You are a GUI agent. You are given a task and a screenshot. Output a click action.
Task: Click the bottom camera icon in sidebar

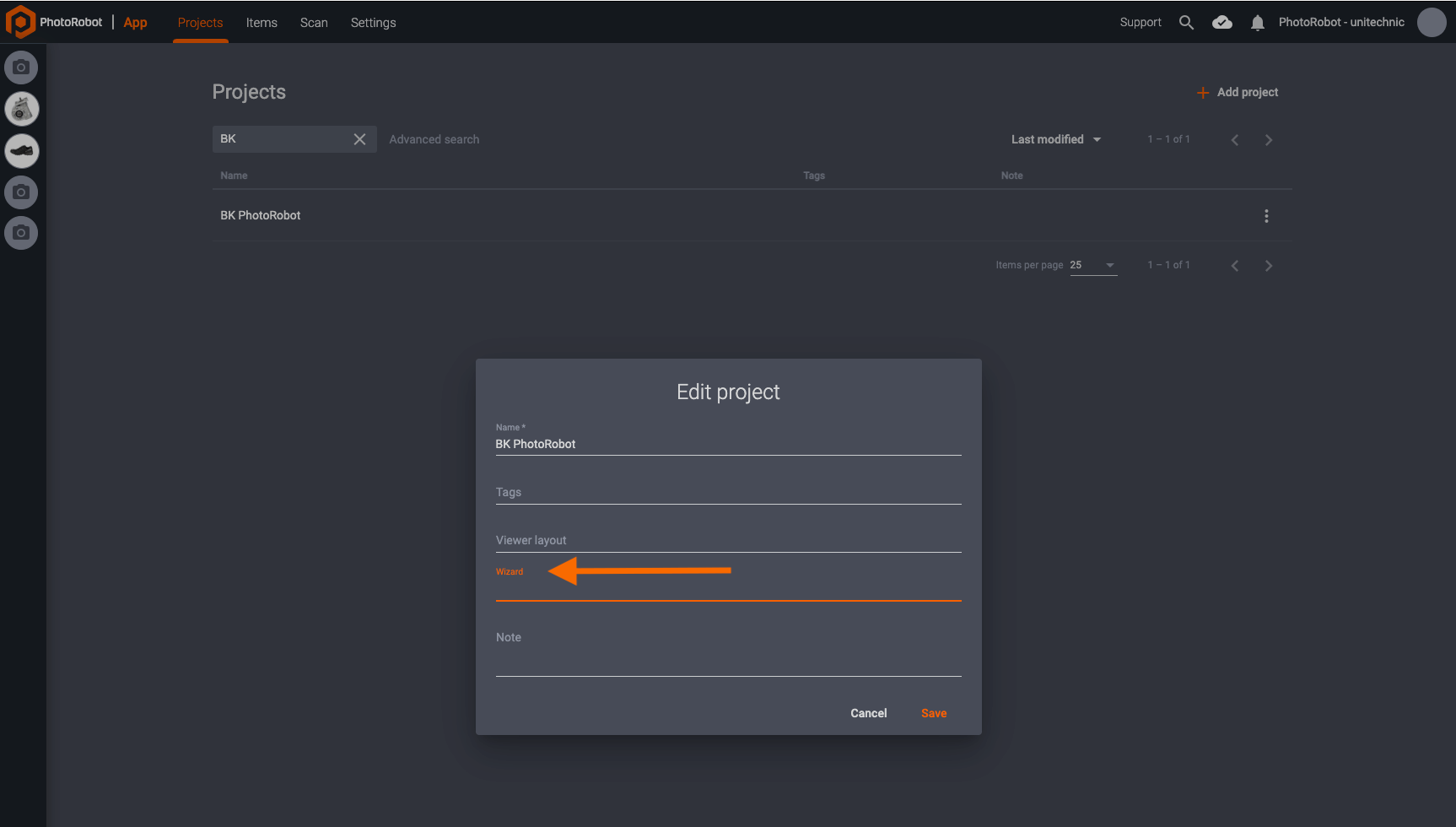click(21, 233)
